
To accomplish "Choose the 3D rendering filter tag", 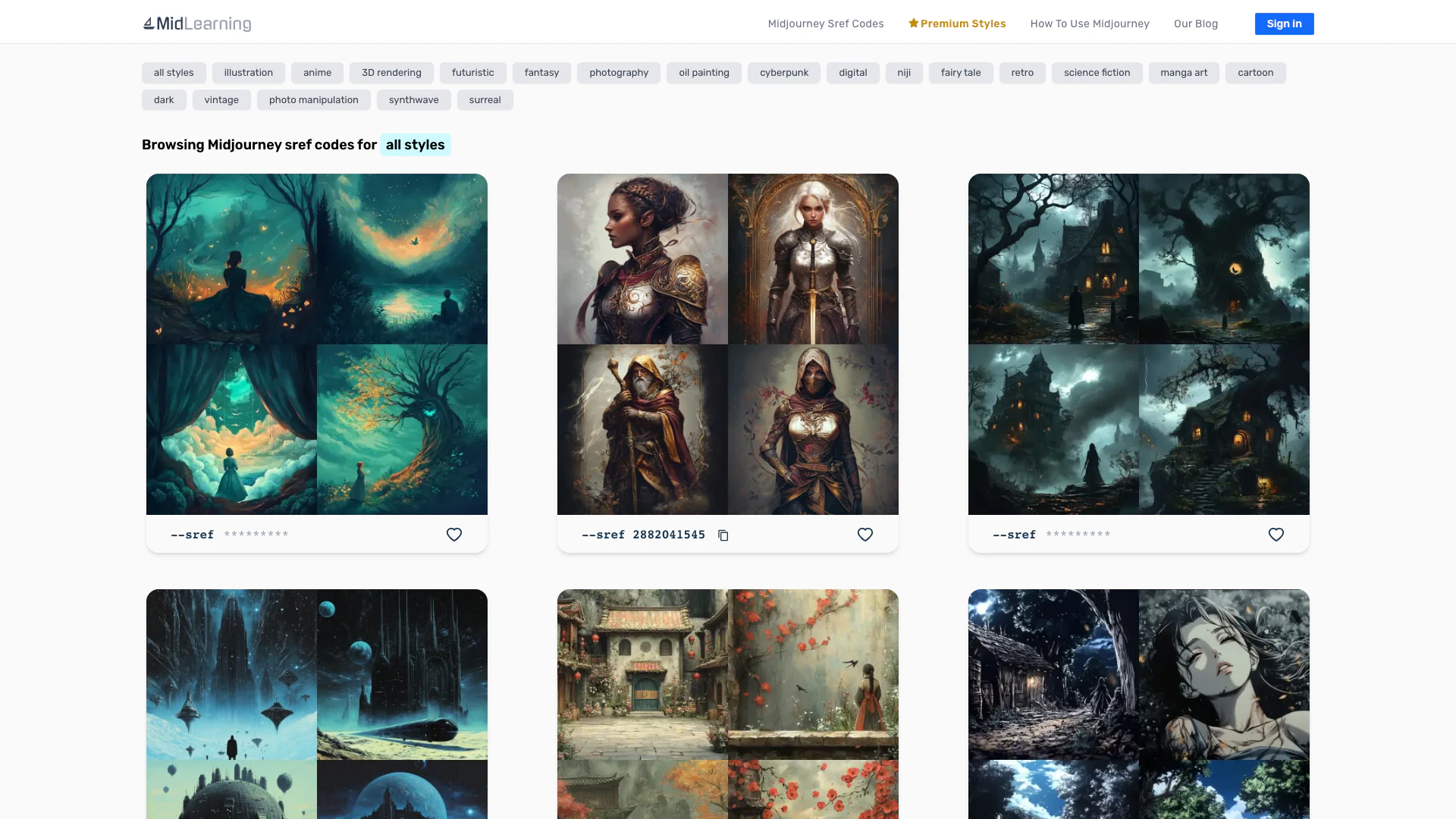I will point(391,73).
